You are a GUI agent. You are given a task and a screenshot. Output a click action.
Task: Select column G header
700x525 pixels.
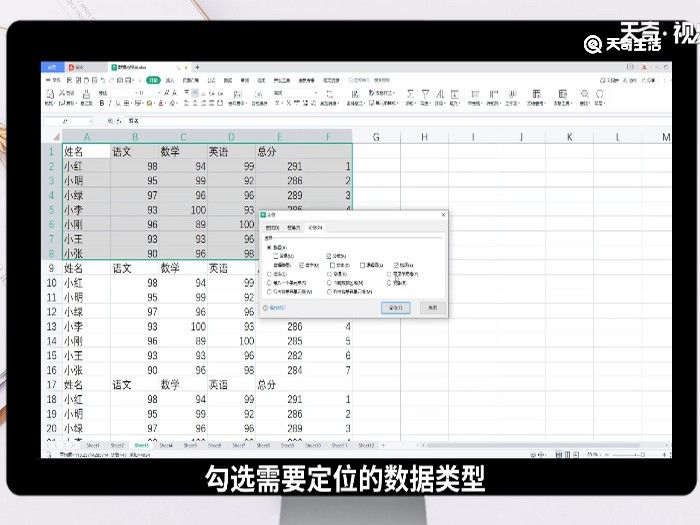pos(376,137)
